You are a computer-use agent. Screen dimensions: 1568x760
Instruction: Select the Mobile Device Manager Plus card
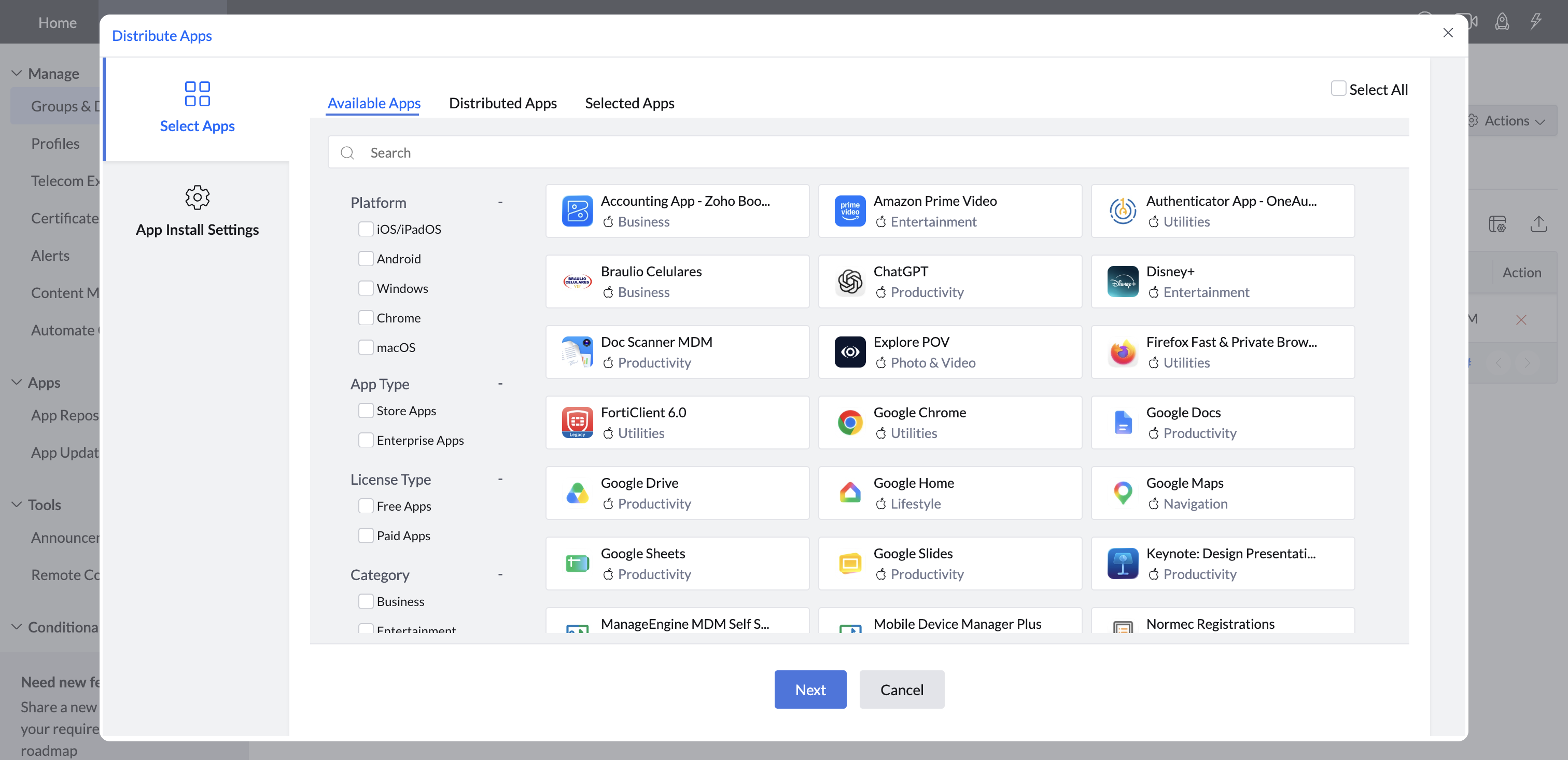(949, 621)
